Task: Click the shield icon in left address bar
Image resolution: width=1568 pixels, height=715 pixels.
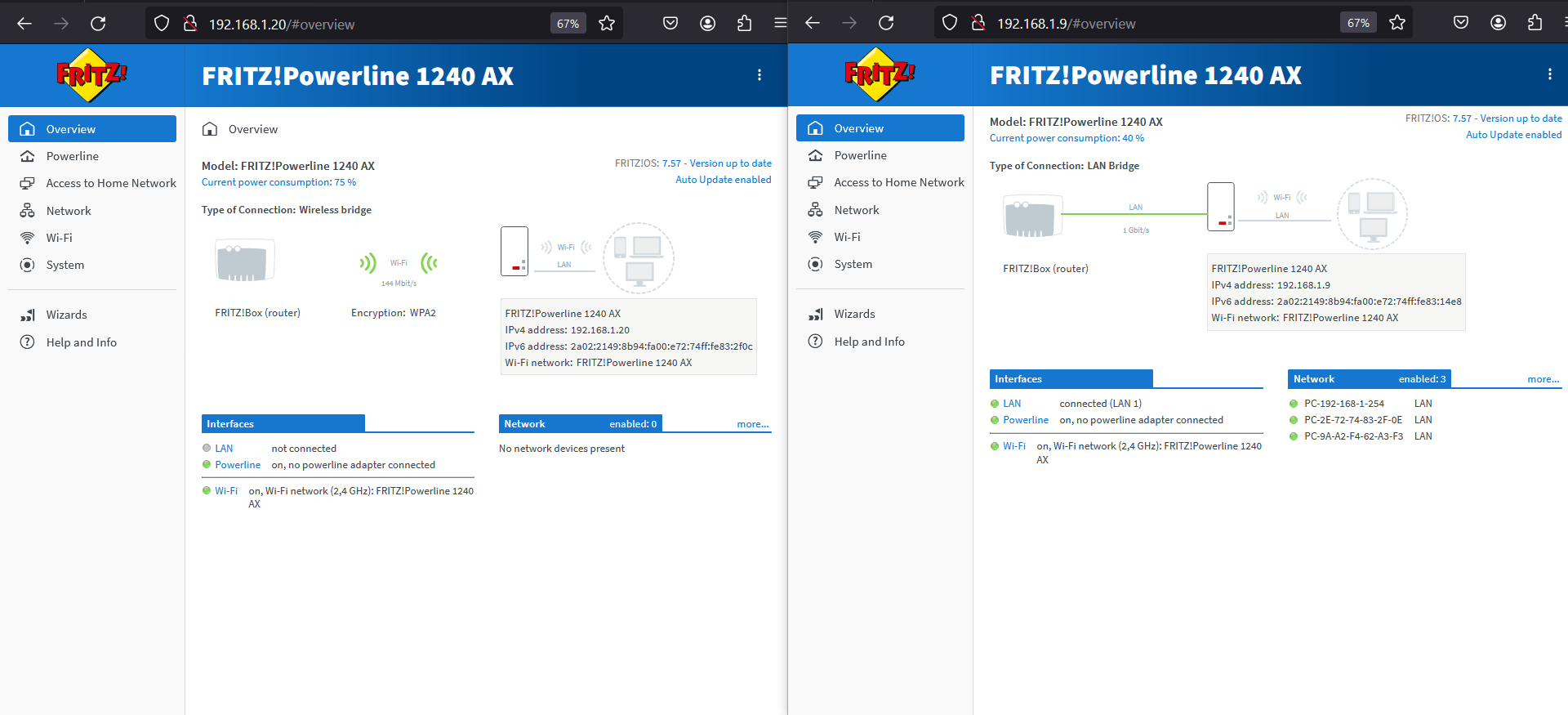Action: point(162,24)
